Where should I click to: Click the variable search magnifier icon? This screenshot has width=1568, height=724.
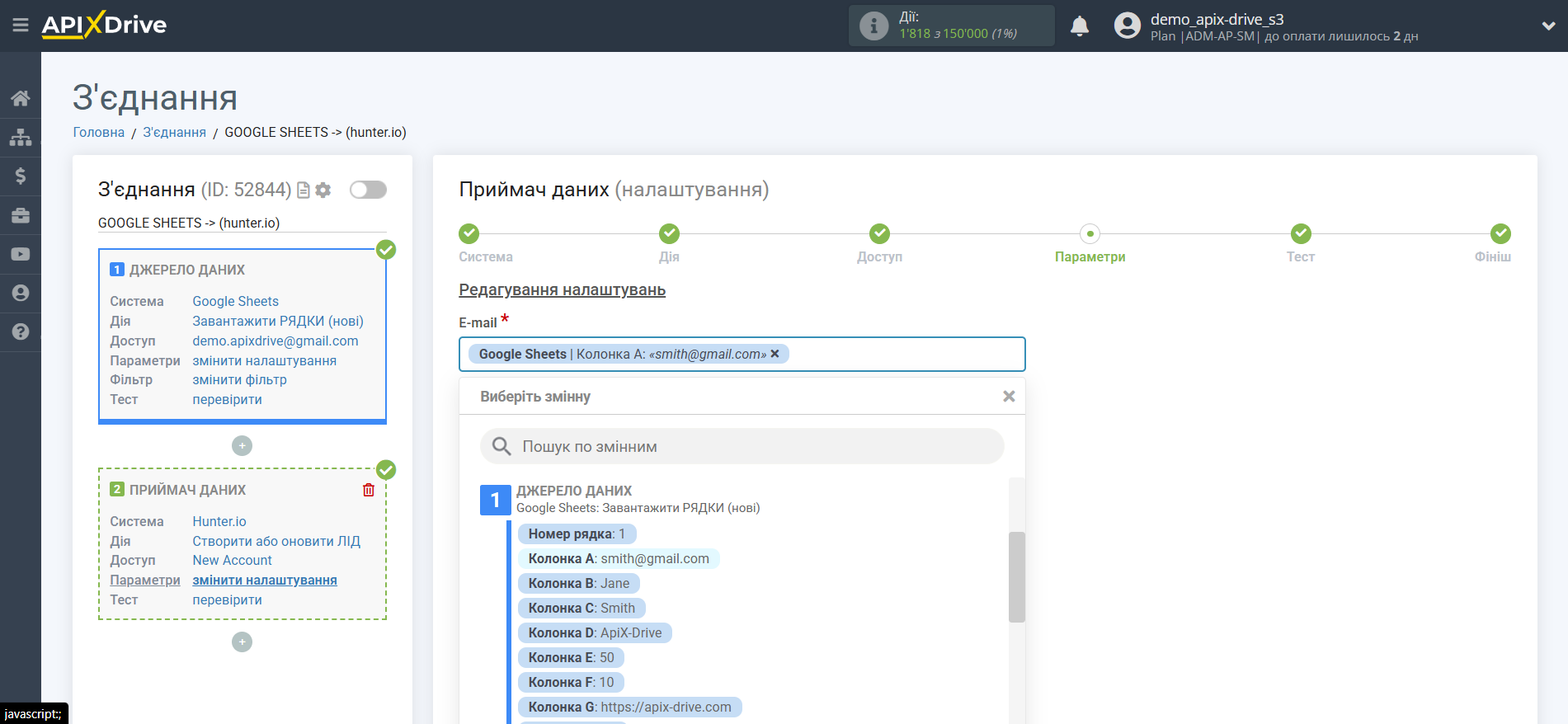point(501,446)
